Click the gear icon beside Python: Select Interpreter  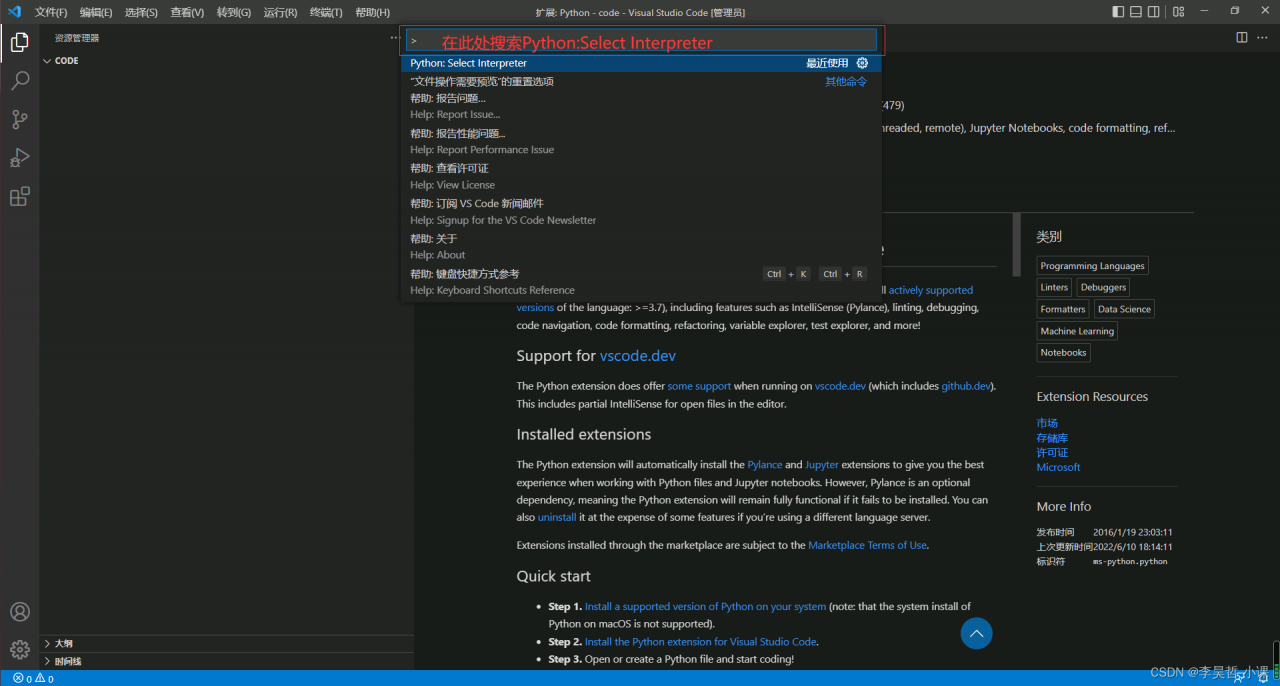pyautogui.click(x=862, y=63)
